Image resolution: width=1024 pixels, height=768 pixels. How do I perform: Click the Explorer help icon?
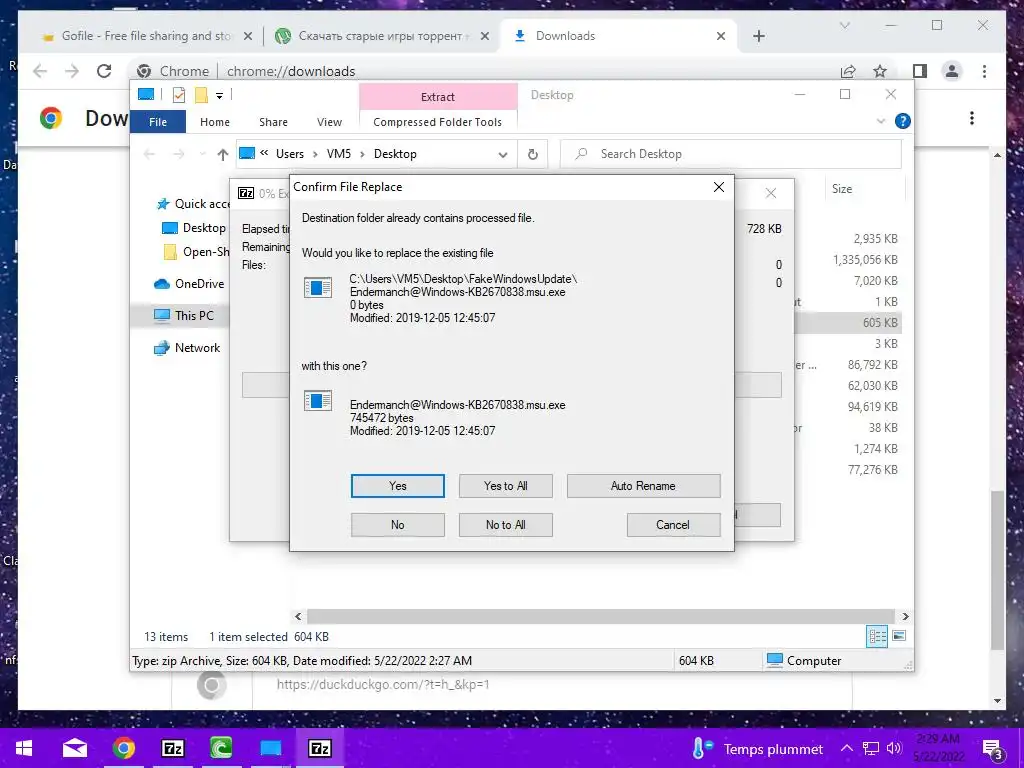903,121
